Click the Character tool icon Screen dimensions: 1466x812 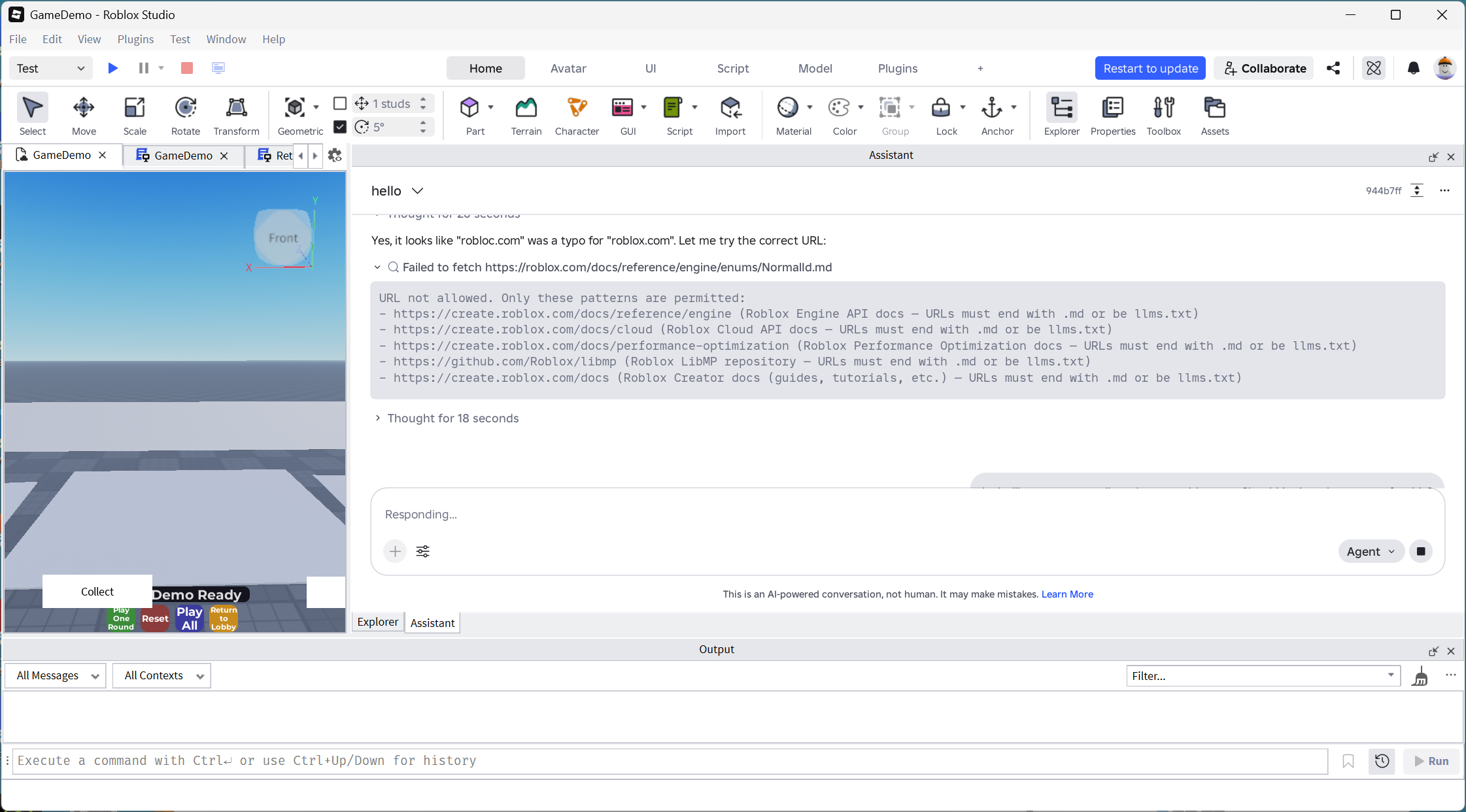(x=577, y=107)
